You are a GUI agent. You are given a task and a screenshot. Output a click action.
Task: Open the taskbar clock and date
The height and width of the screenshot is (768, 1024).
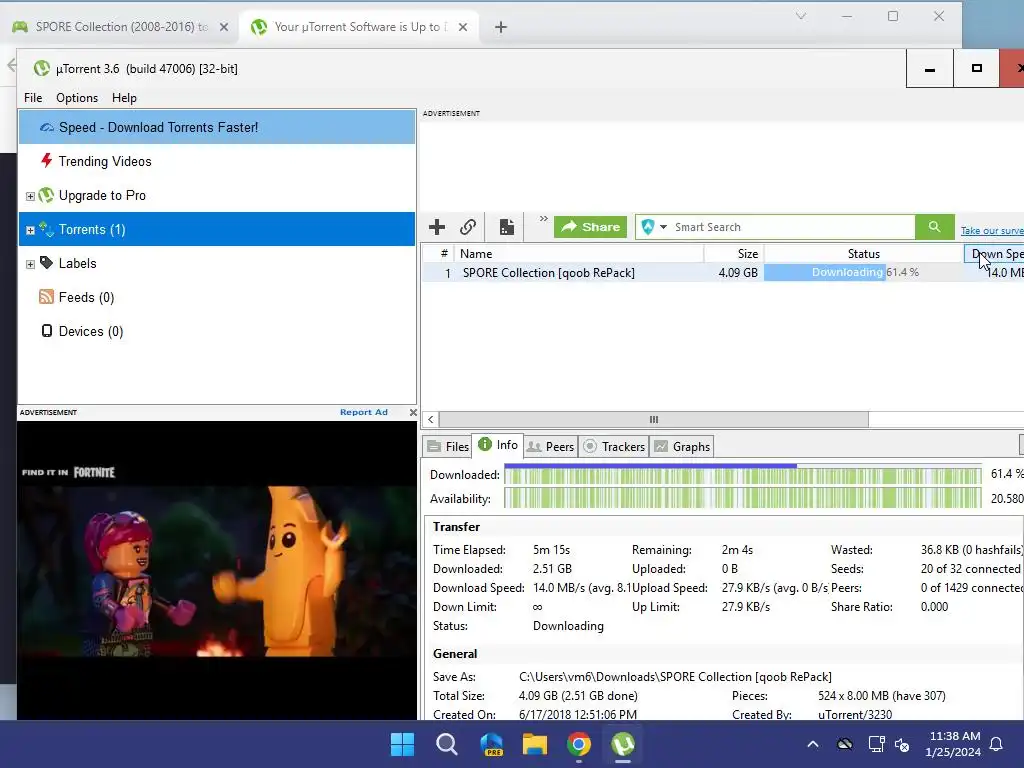coord(953,744)
